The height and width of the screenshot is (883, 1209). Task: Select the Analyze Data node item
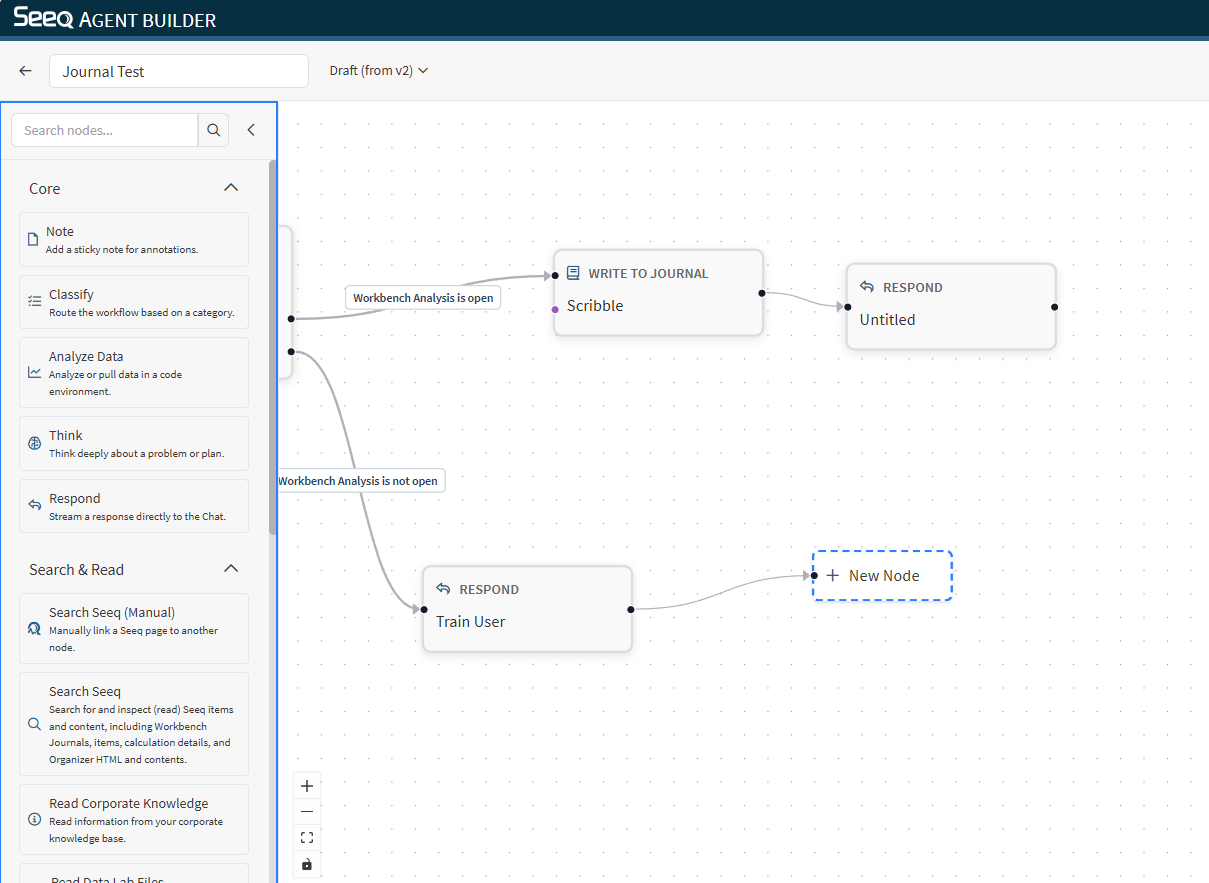click(133, 373)
